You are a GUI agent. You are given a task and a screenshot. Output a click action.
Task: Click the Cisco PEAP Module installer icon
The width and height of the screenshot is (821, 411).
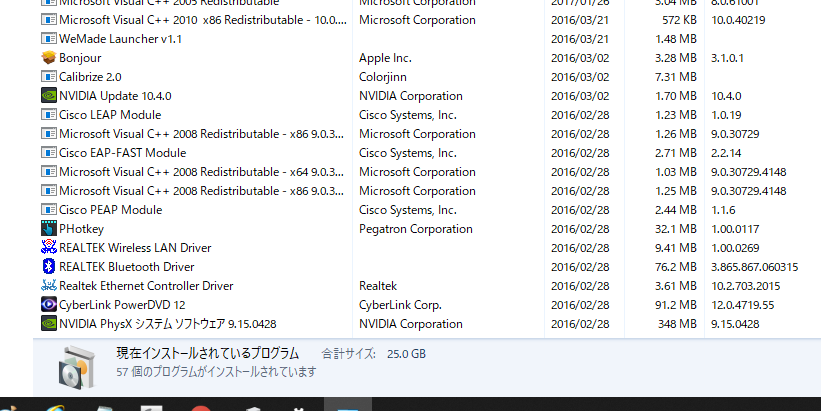49,210
